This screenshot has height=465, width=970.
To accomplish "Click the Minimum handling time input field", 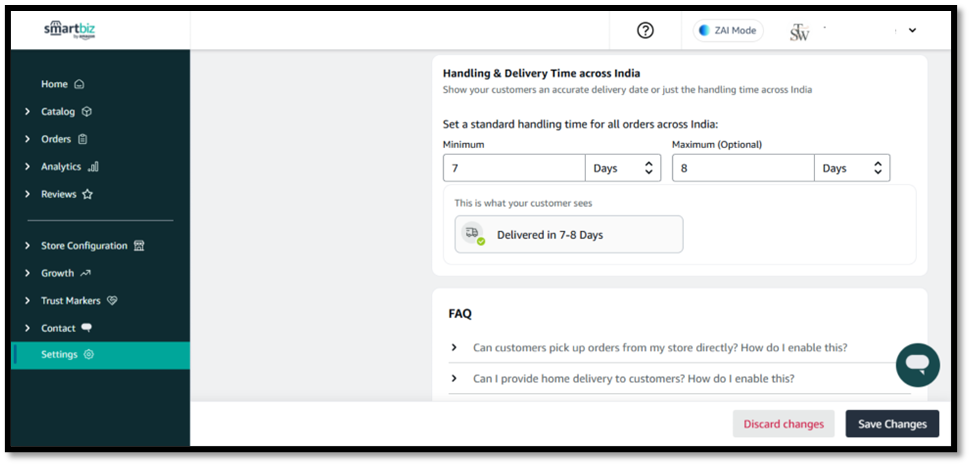I will tap(513, 168).
